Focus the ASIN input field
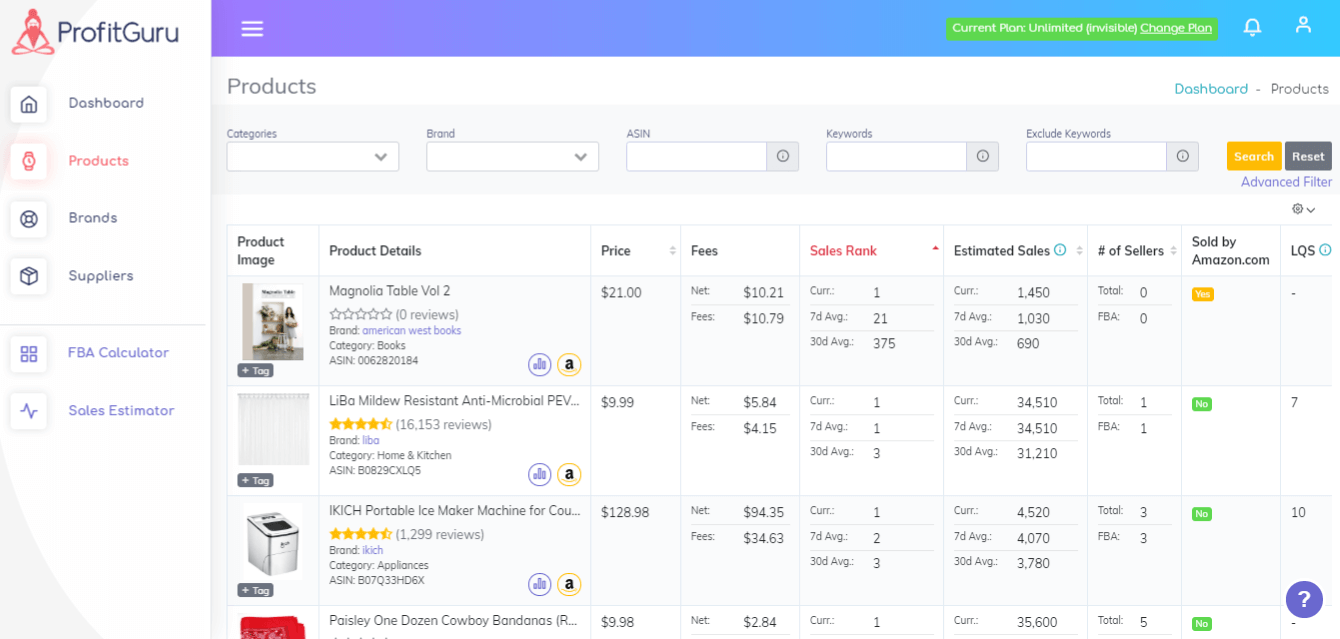Image resolution: width=1340 pixels, height=639 pixels. pyautogui.click(x=697, y=156)
